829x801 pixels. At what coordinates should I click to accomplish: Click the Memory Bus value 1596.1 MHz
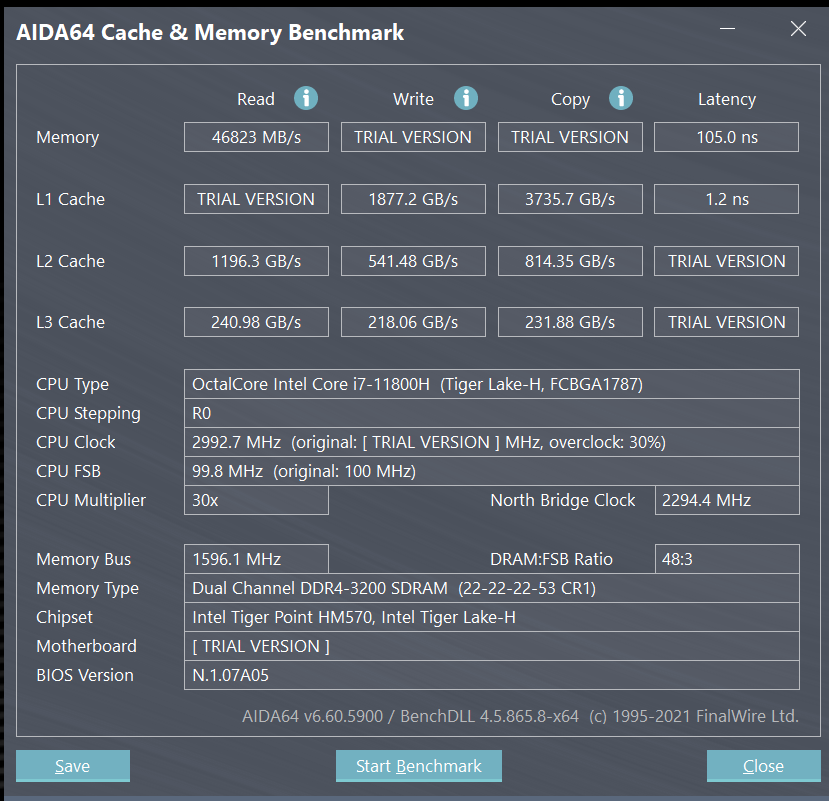(x=256, y=559)
